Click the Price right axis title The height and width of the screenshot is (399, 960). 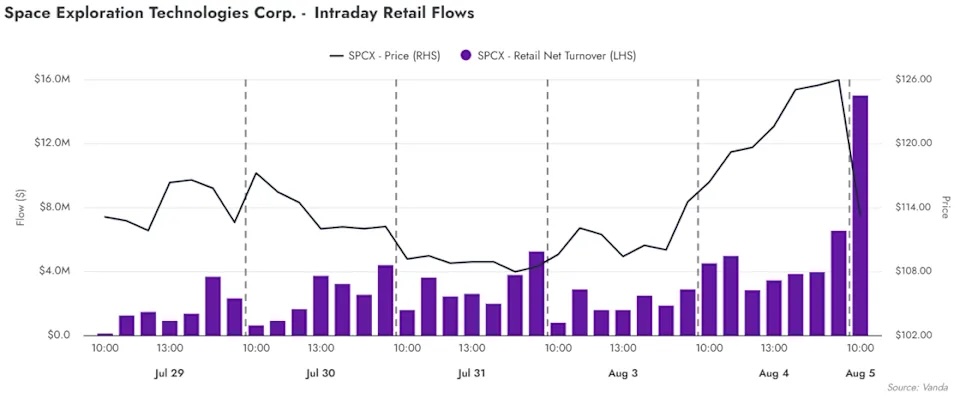(x=945, y=207)
